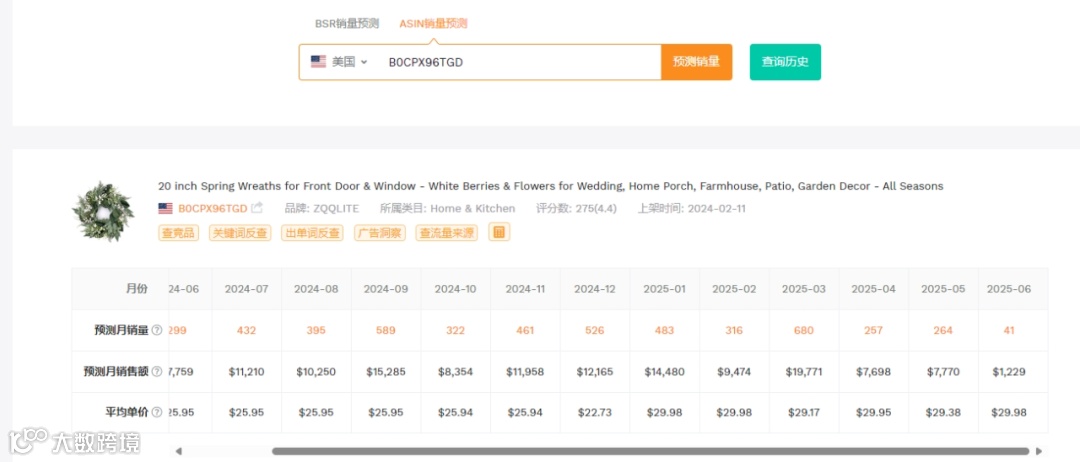Click the average price cell $29.38
Screen dimensions: 1080x462
(943, 412)
